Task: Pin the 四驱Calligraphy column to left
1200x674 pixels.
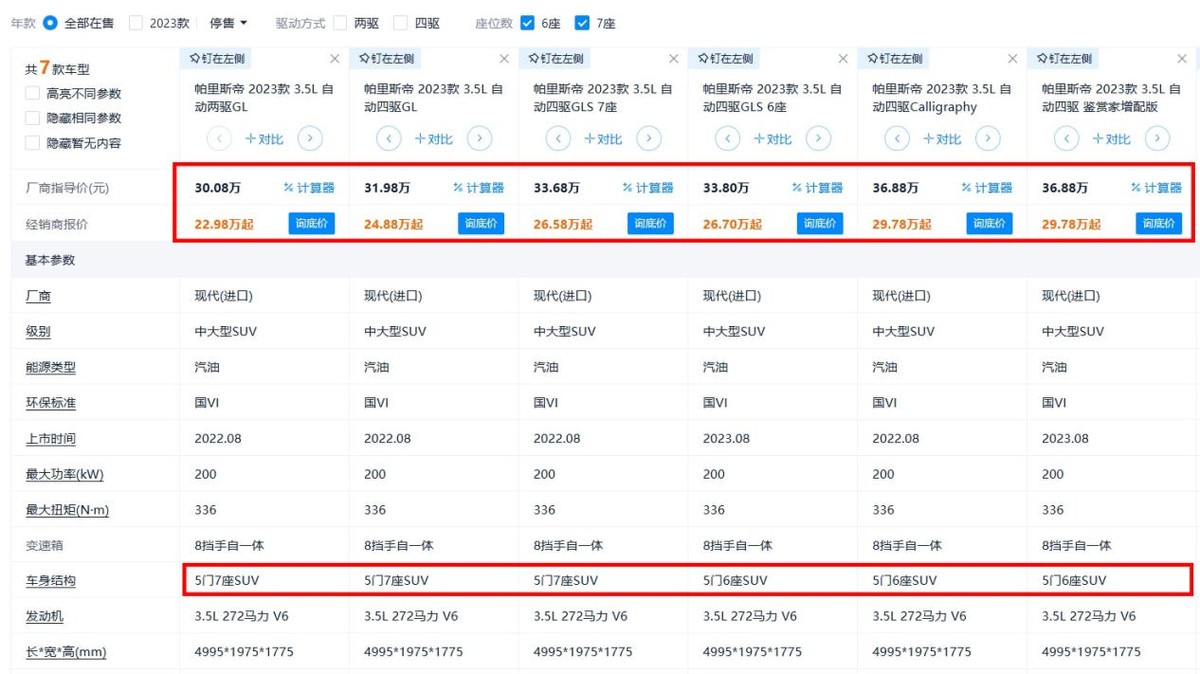Action: click(896, 59)
